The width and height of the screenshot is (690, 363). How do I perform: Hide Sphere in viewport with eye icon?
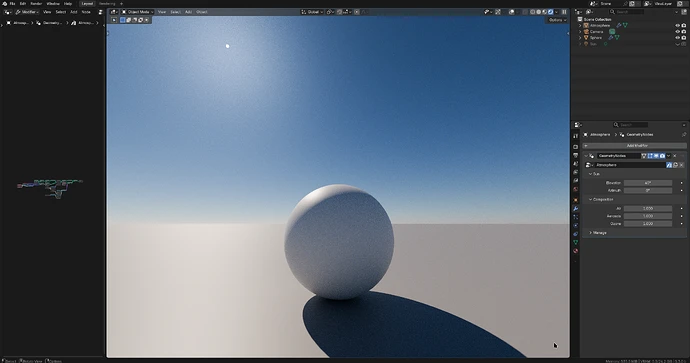[678, 38]
